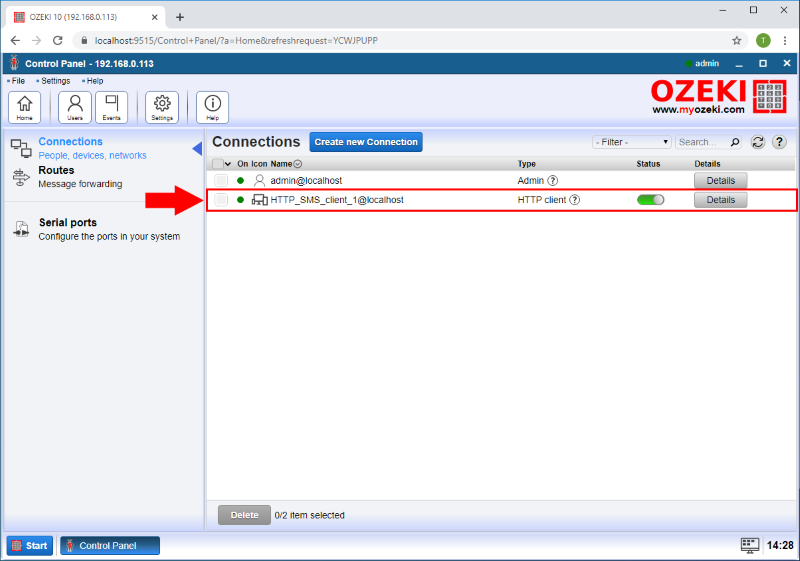Viewport: 800px width, 561px height.
Task: Click the Search input field
Action: click(702, 142)
